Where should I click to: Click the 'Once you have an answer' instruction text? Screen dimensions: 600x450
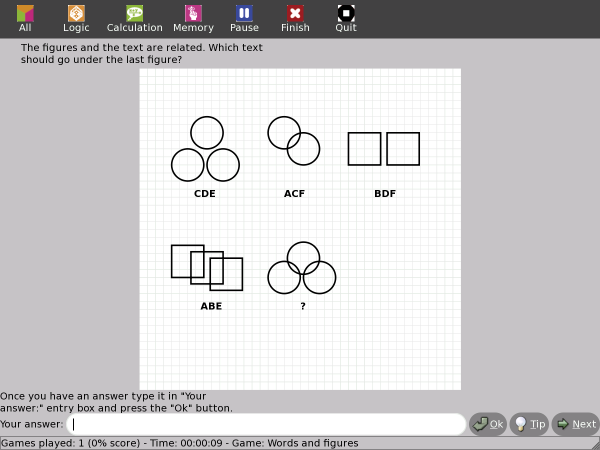(x=116, y=402)
